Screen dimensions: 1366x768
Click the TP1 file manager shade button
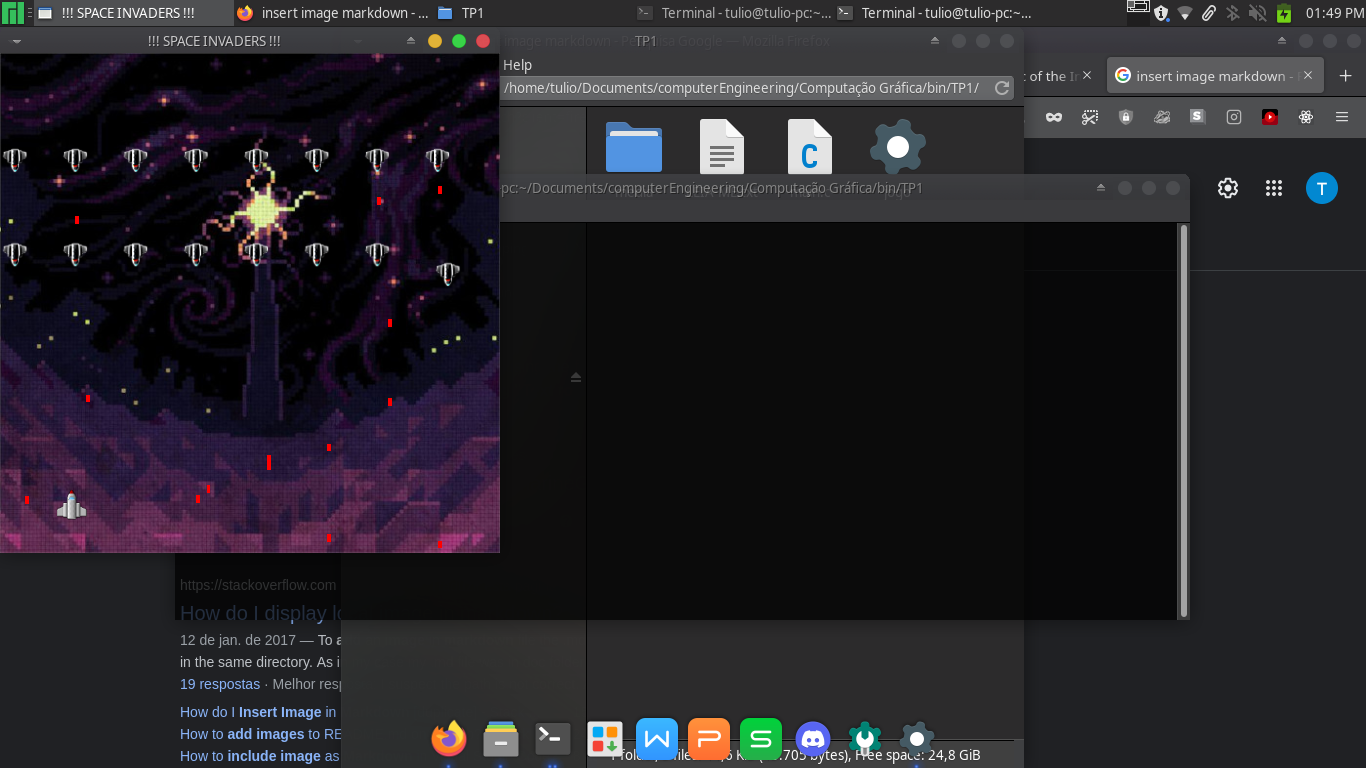point(935,41)
